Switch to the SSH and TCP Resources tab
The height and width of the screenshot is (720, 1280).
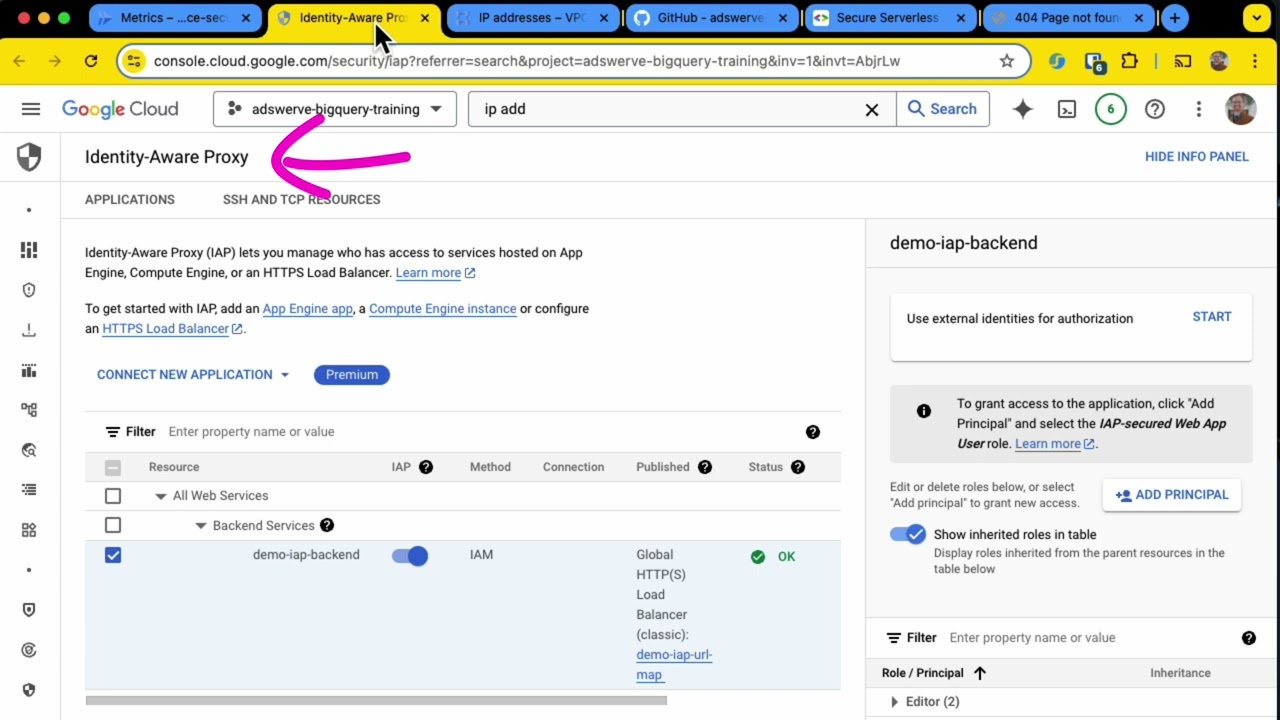point(302,199)
